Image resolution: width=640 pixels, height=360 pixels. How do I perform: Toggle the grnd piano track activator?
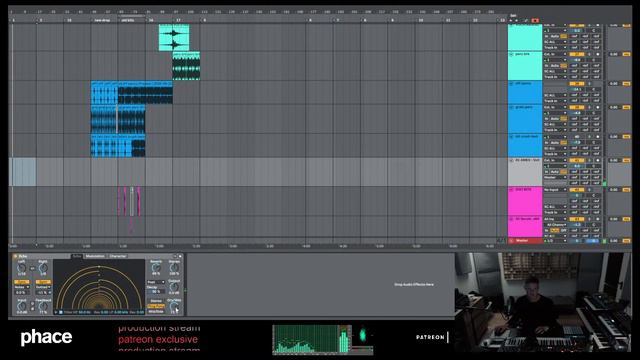point(577,107)
